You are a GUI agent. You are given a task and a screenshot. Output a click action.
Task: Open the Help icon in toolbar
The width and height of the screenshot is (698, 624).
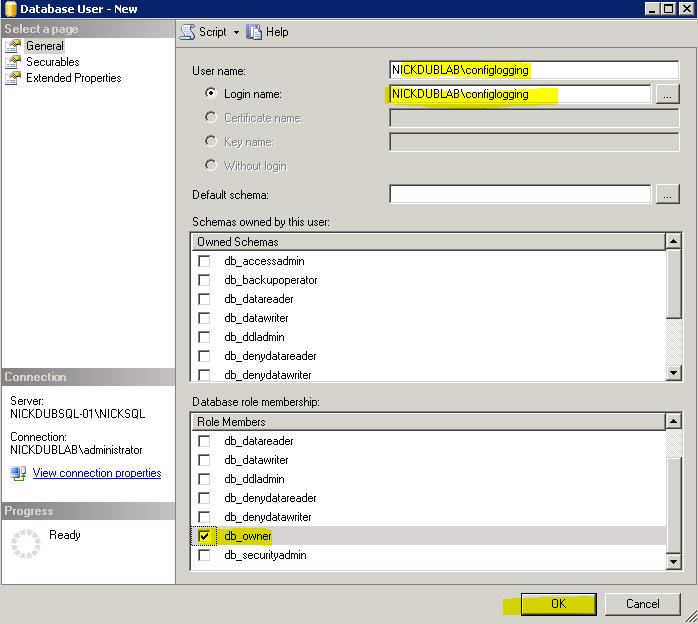(256, 31)
